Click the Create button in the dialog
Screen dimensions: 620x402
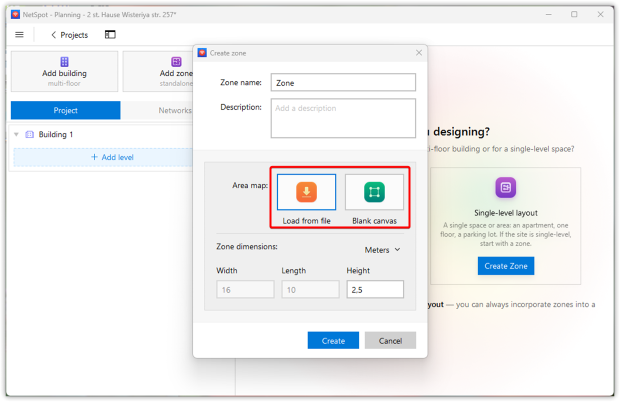pos(333,341)
